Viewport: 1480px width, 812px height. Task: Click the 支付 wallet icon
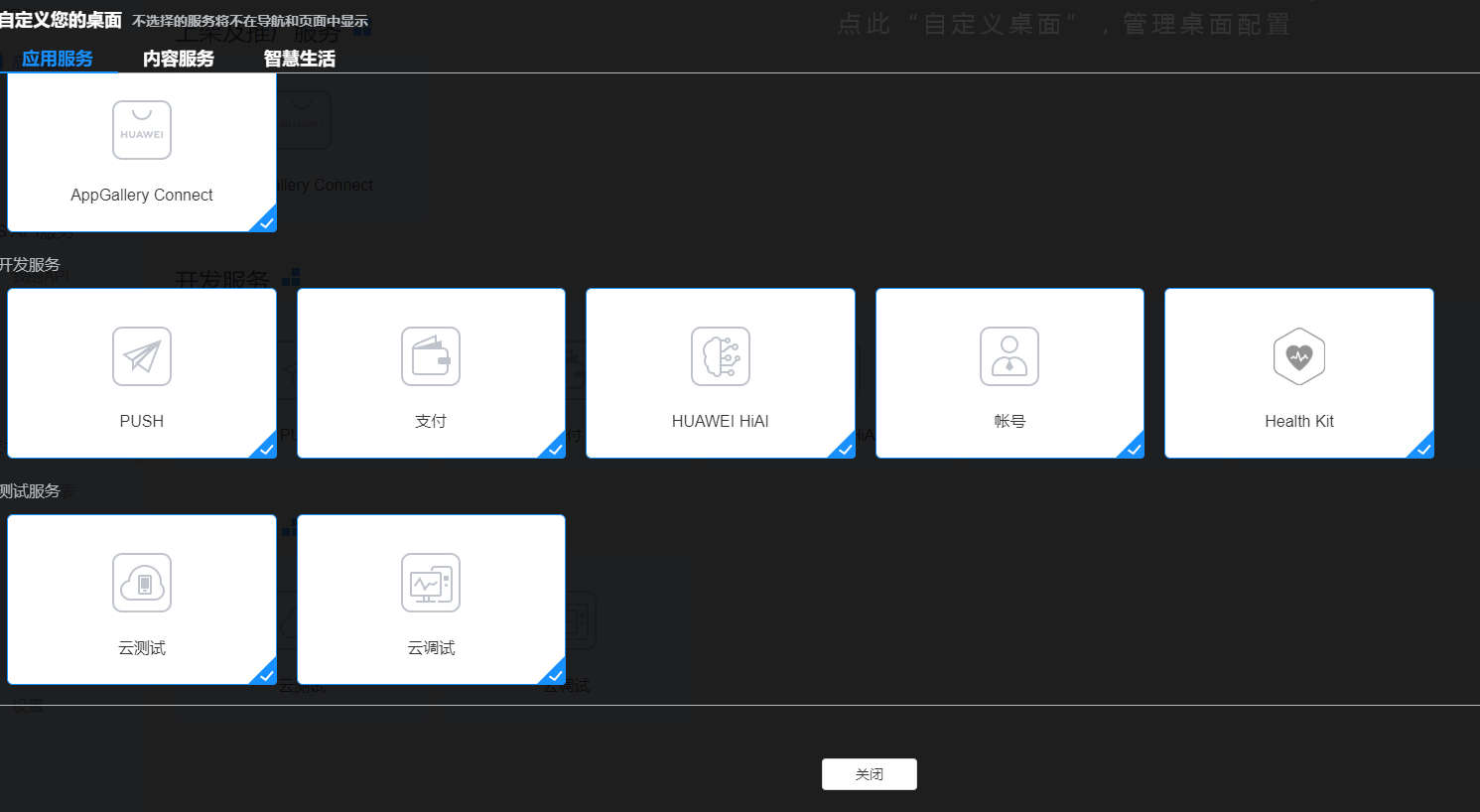coord(431,356)
